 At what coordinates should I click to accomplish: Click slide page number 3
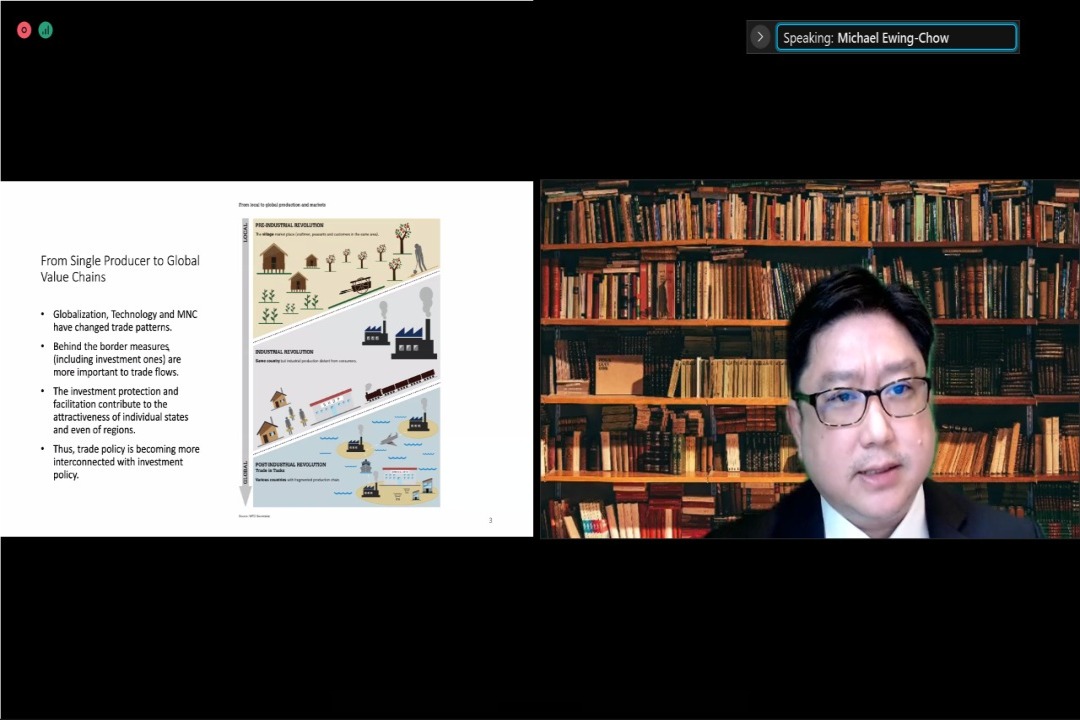[x=490, y=520]
